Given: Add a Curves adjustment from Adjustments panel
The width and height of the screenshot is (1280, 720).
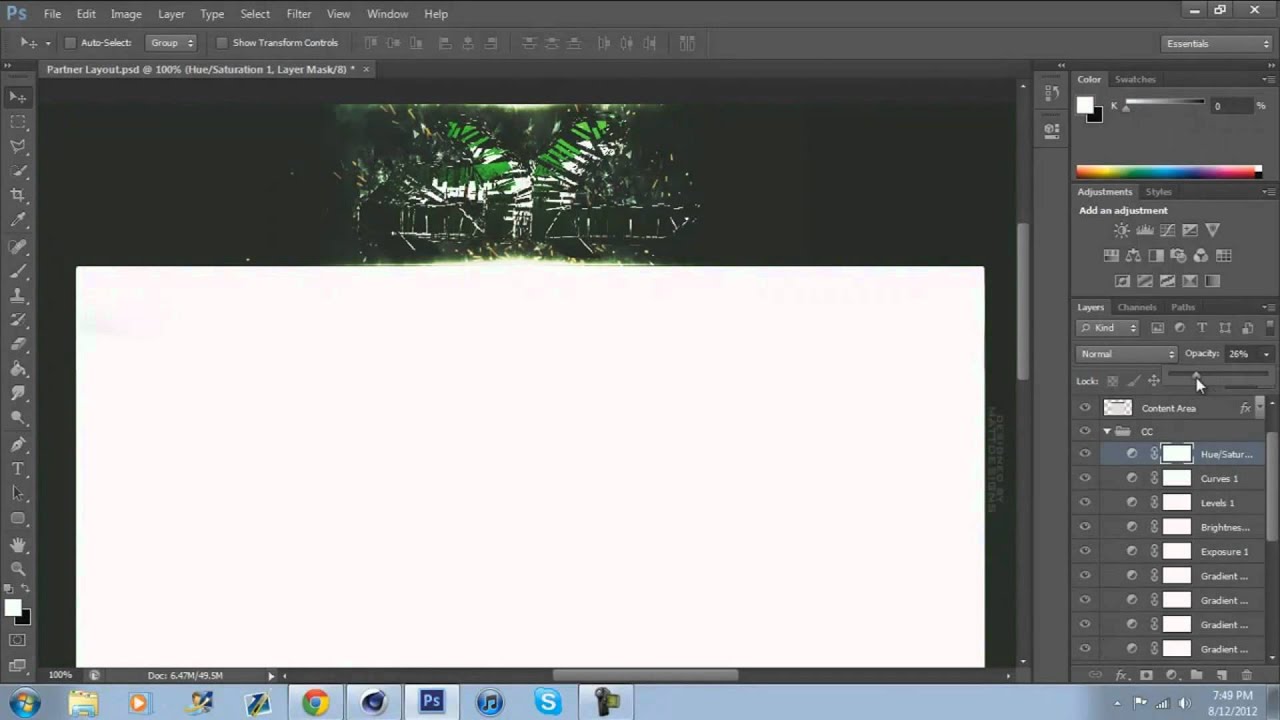Looking at the screenshot, I should click(1167, 230).
